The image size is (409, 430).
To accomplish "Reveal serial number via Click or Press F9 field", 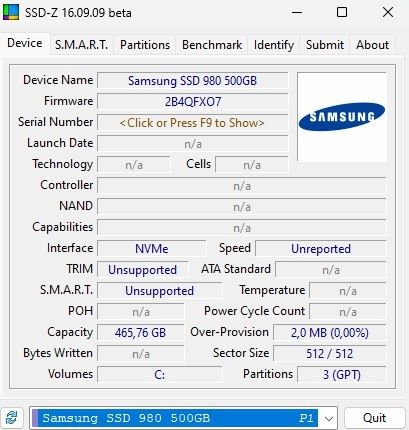I will click(x=192, y=123).
